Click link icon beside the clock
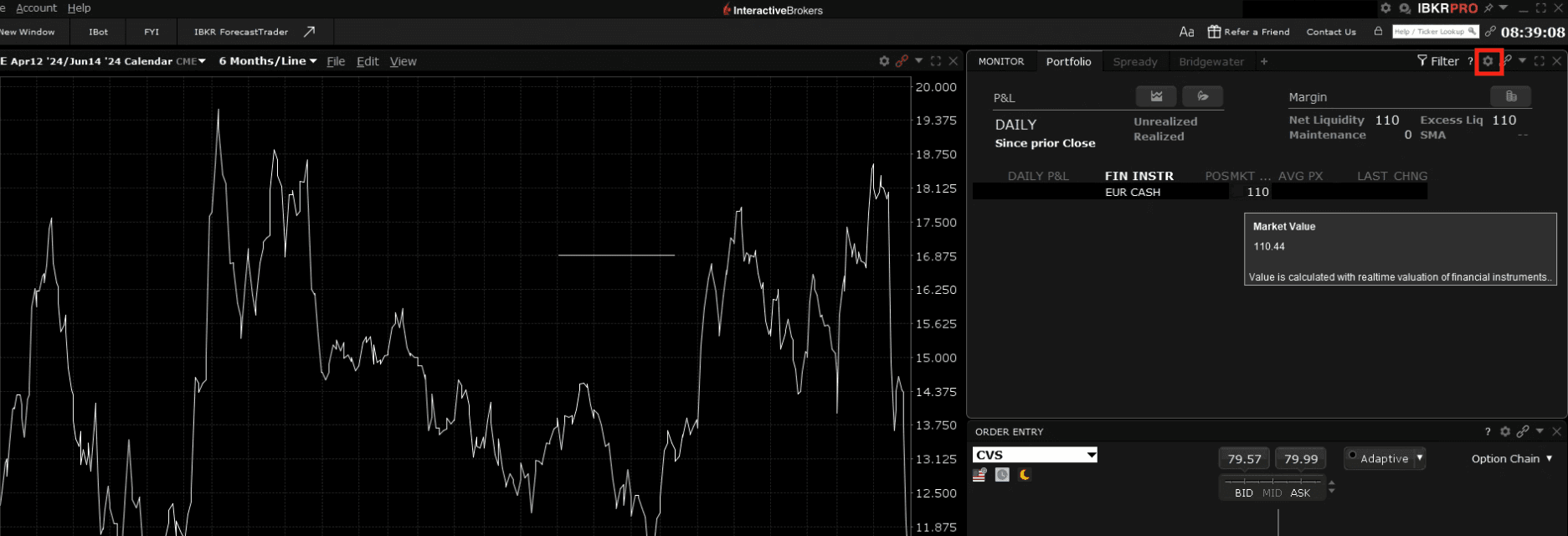Screen dimensions: 1568x536 pyautogui.click(x=1490, y=32)
